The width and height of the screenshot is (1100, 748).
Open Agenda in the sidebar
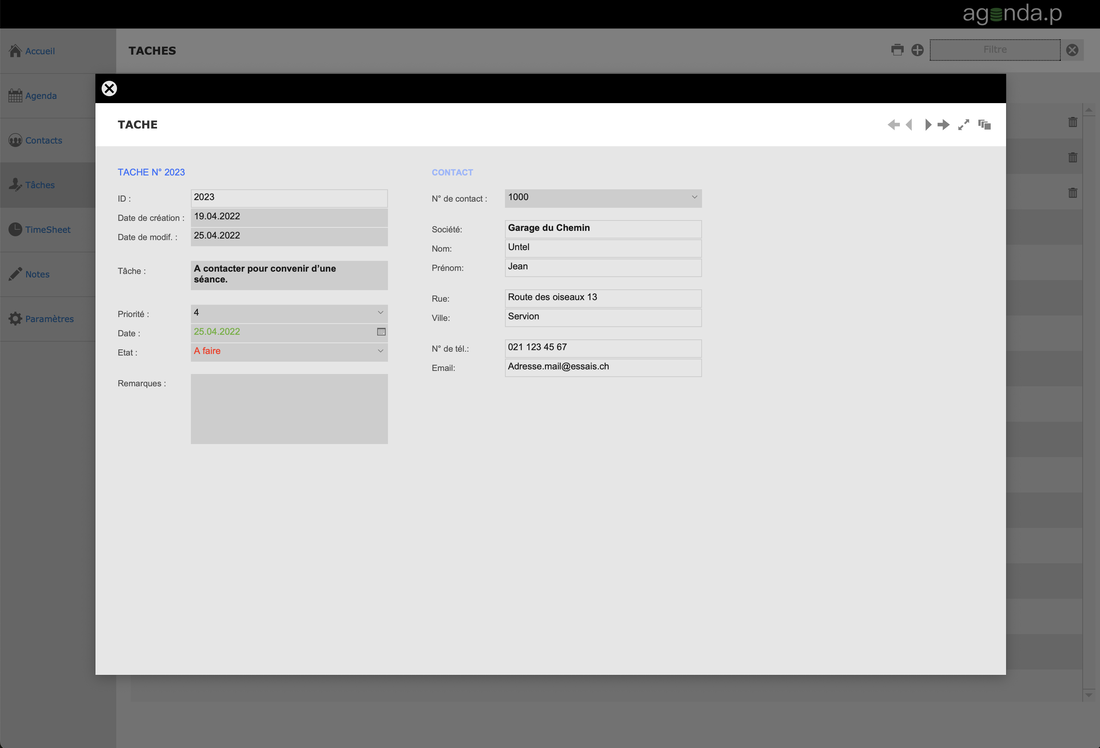coord(41,96)
